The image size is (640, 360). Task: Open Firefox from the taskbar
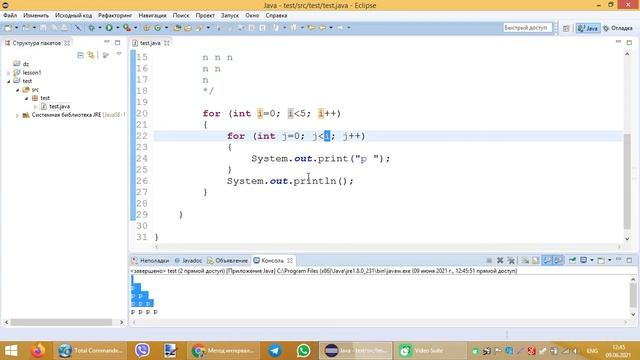[38, 351]
